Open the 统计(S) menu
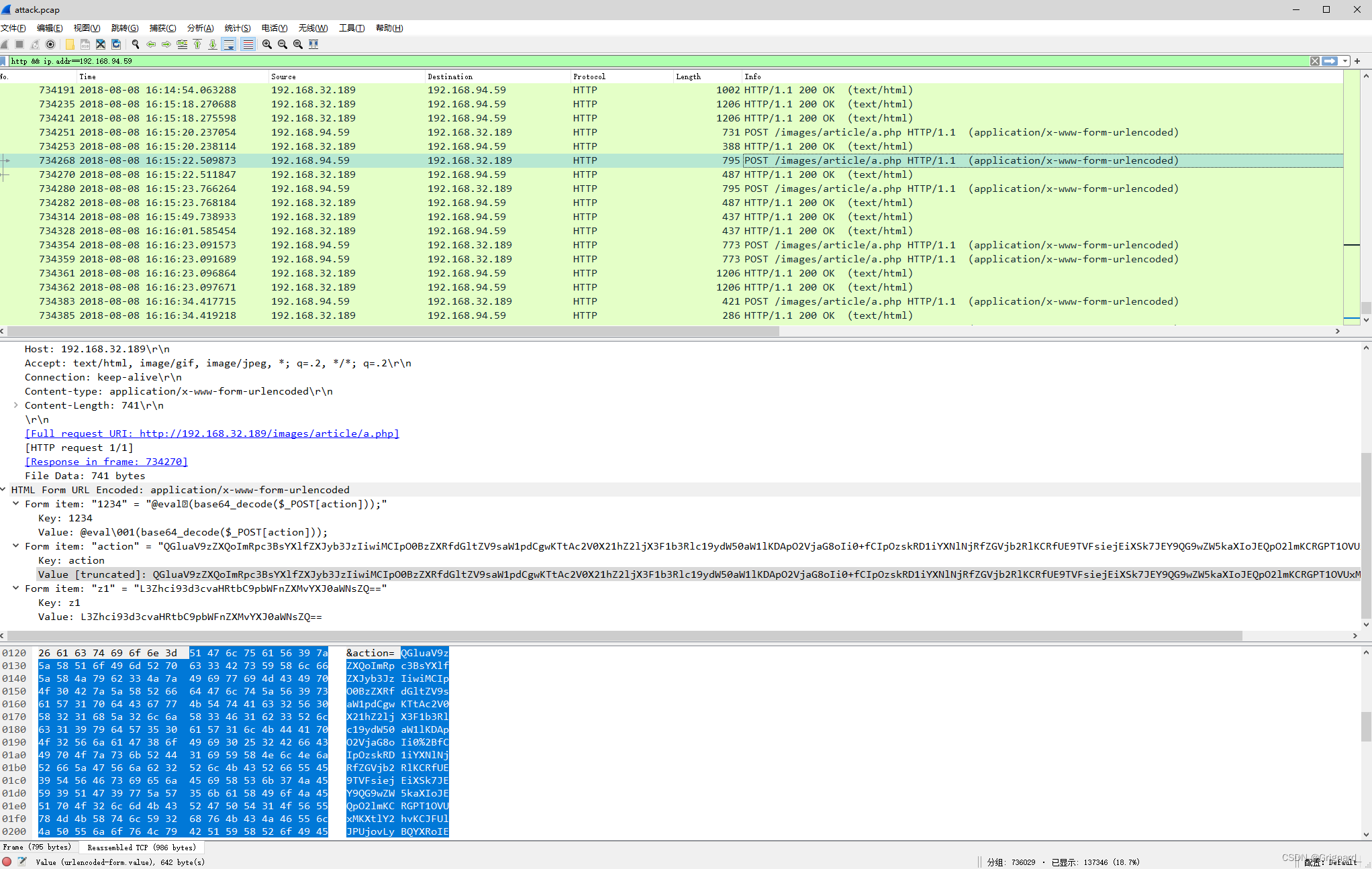 238,28
